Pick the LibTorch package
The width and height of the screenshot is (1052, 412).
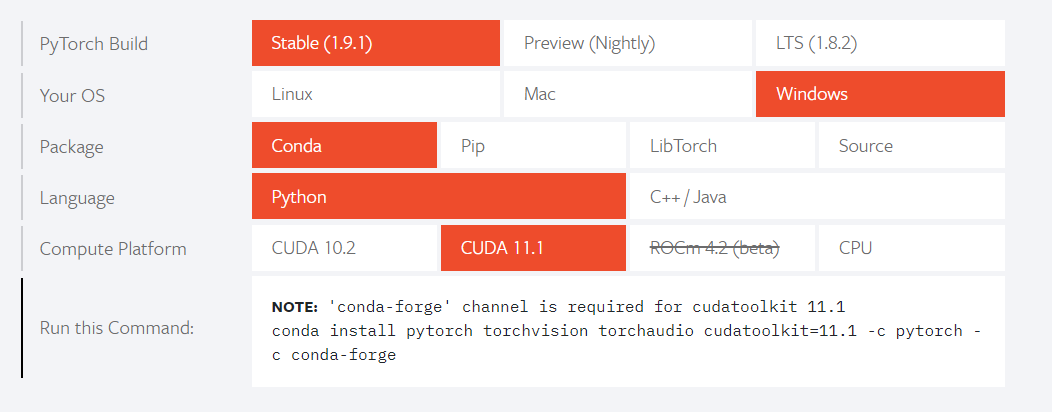point(720,146)
